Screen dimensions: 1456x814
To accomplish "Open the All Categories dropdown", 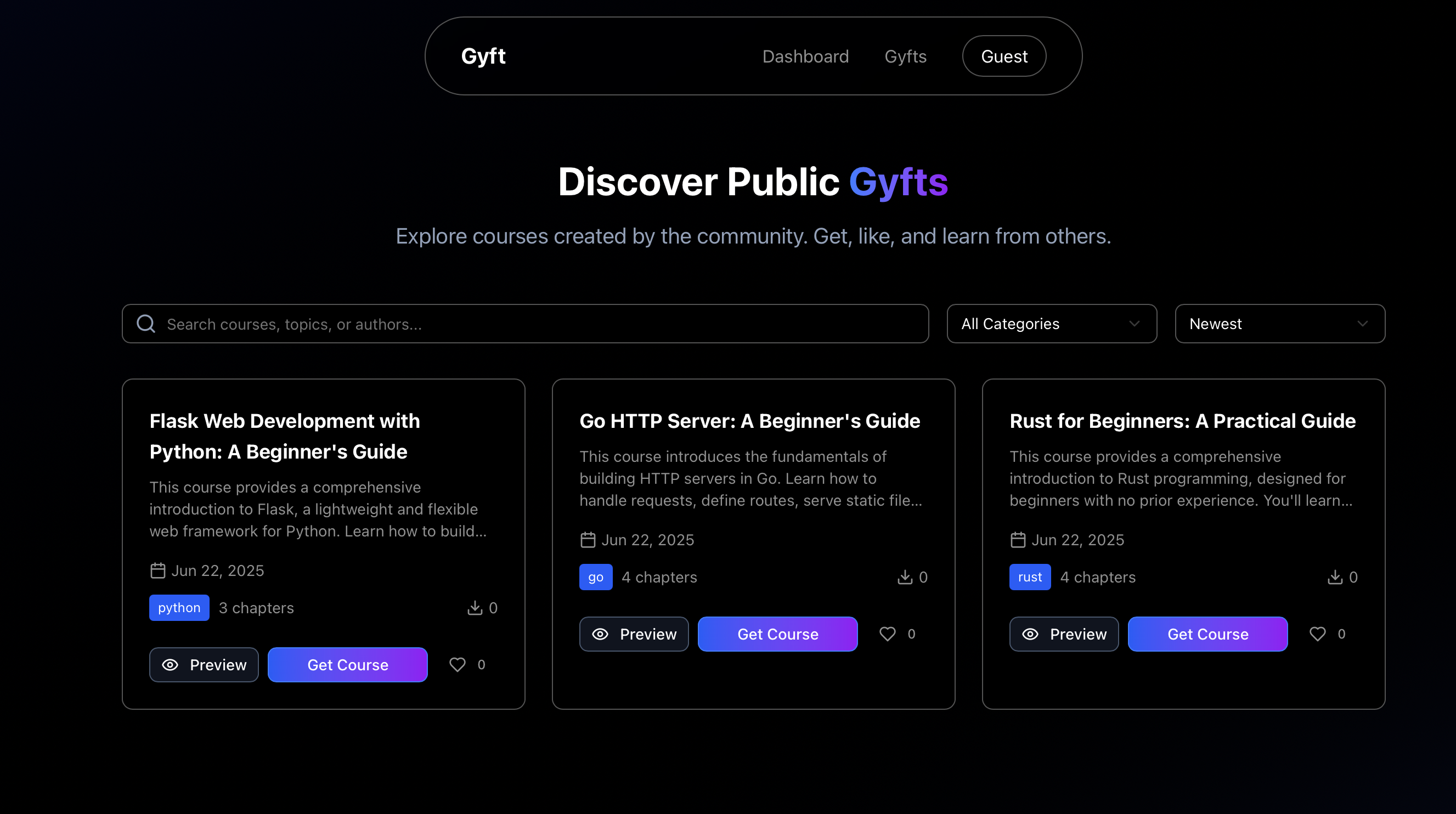I will 1051,324.
